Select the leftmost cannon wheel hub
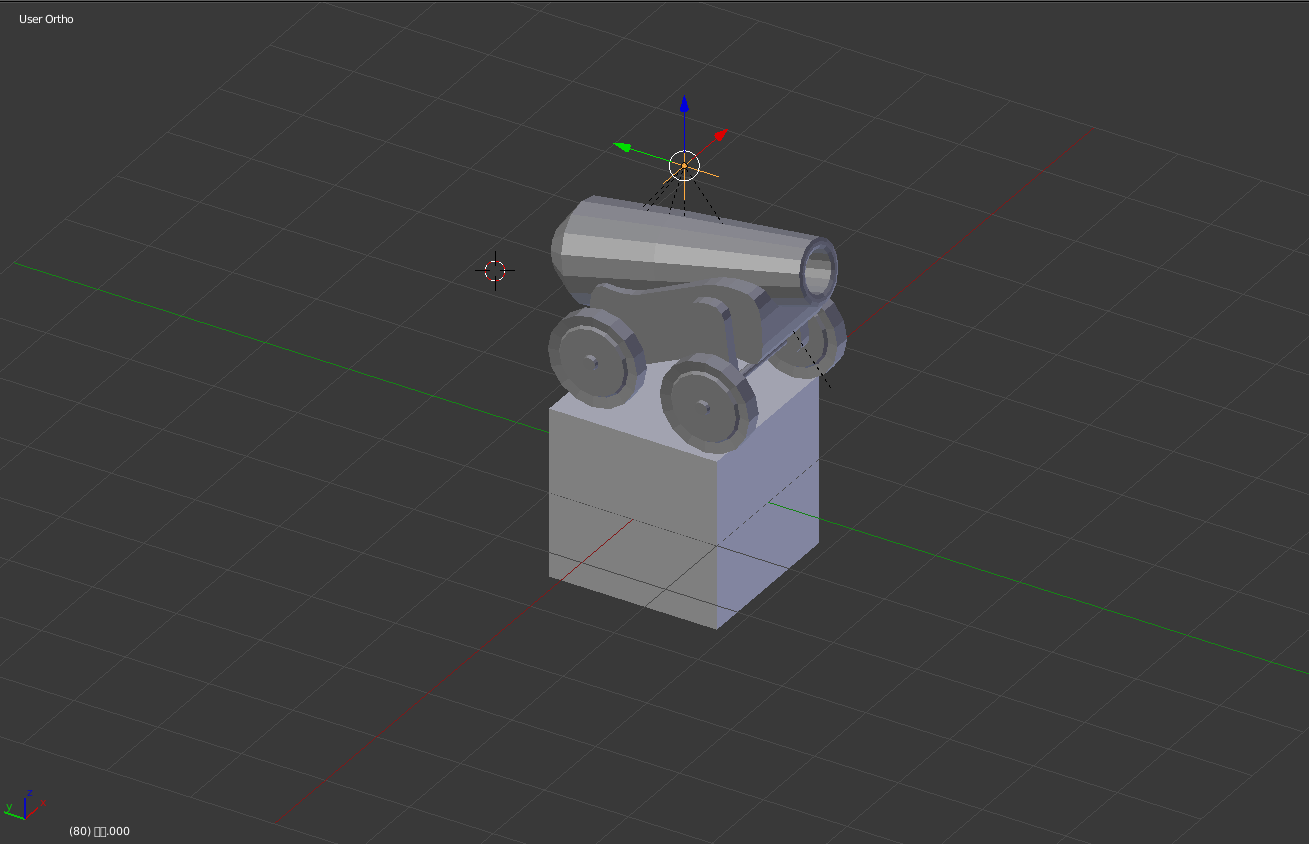 (x=592, y=360)
